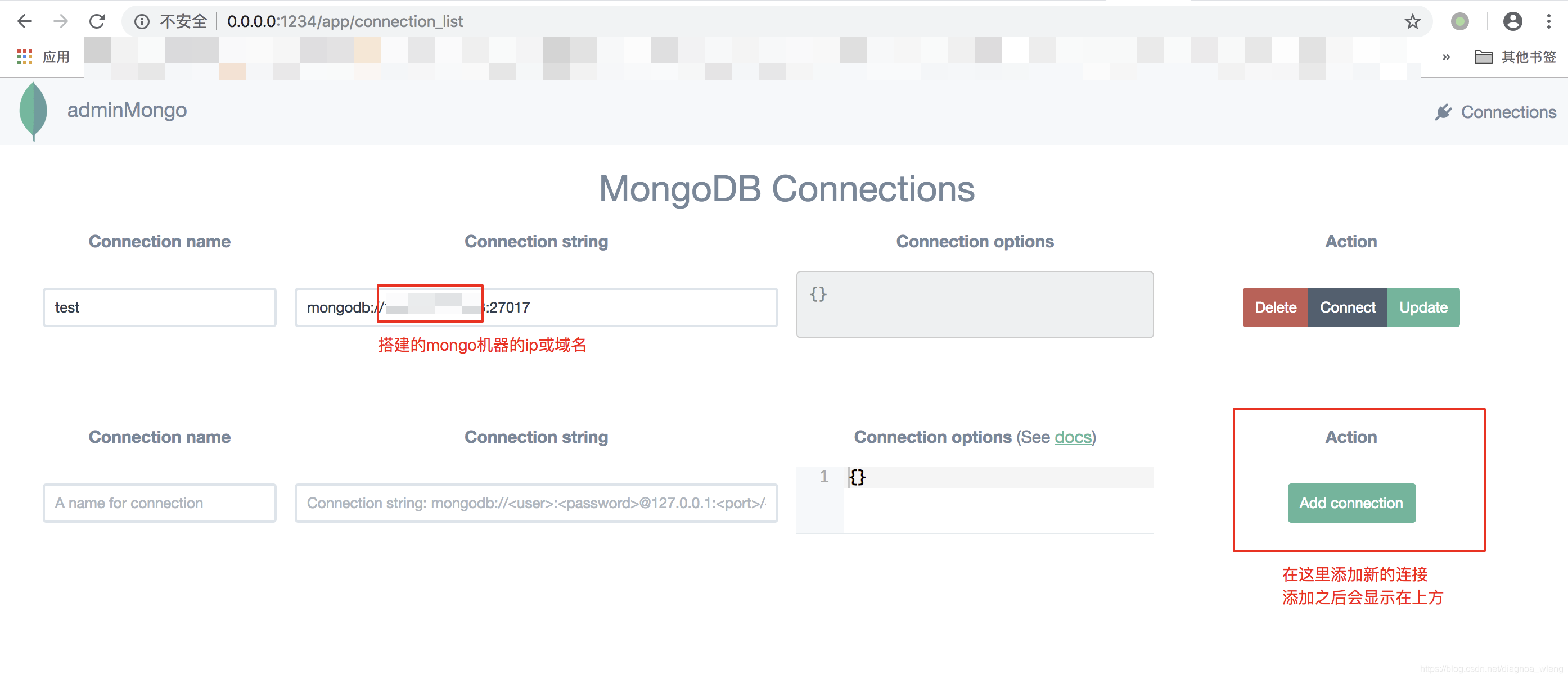
Task: Open the apps grid shortcut in bookmarks bar
Action: [x=25, y=57]
